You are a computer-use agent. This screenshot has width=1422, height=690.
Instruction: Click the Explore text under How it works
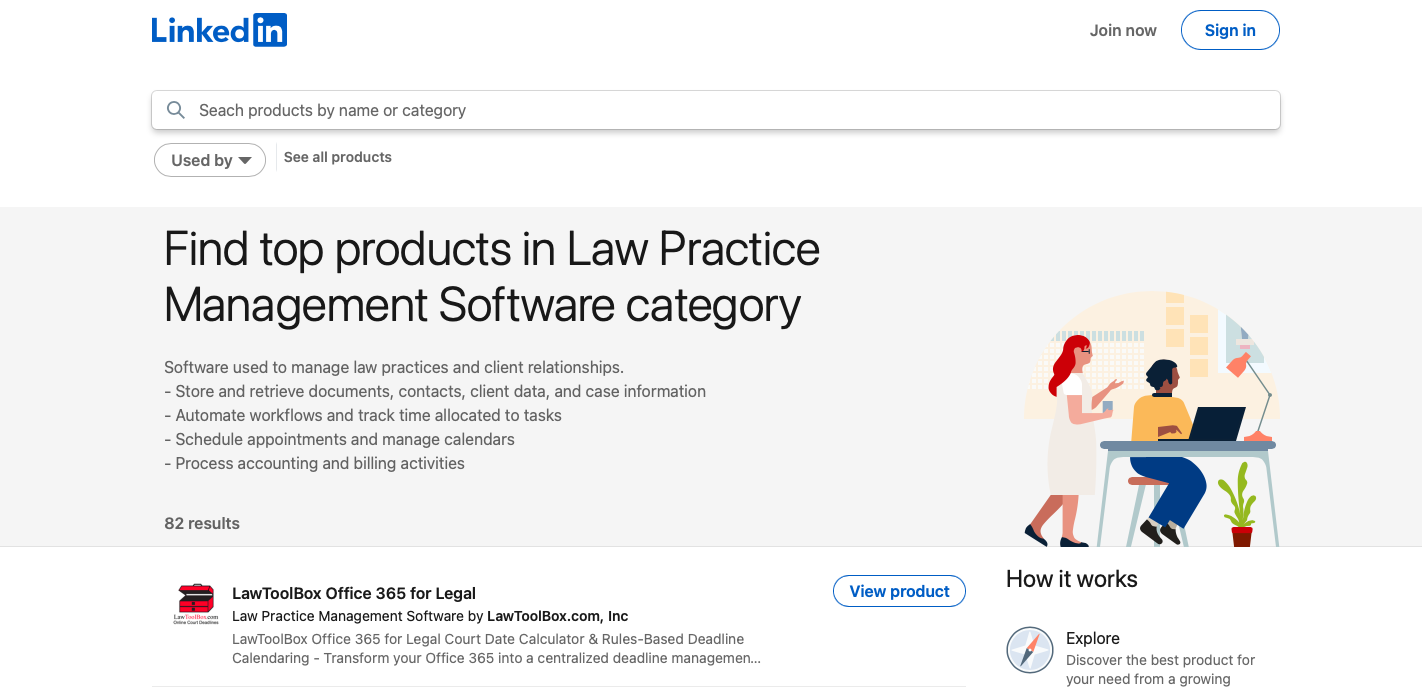1092,638
